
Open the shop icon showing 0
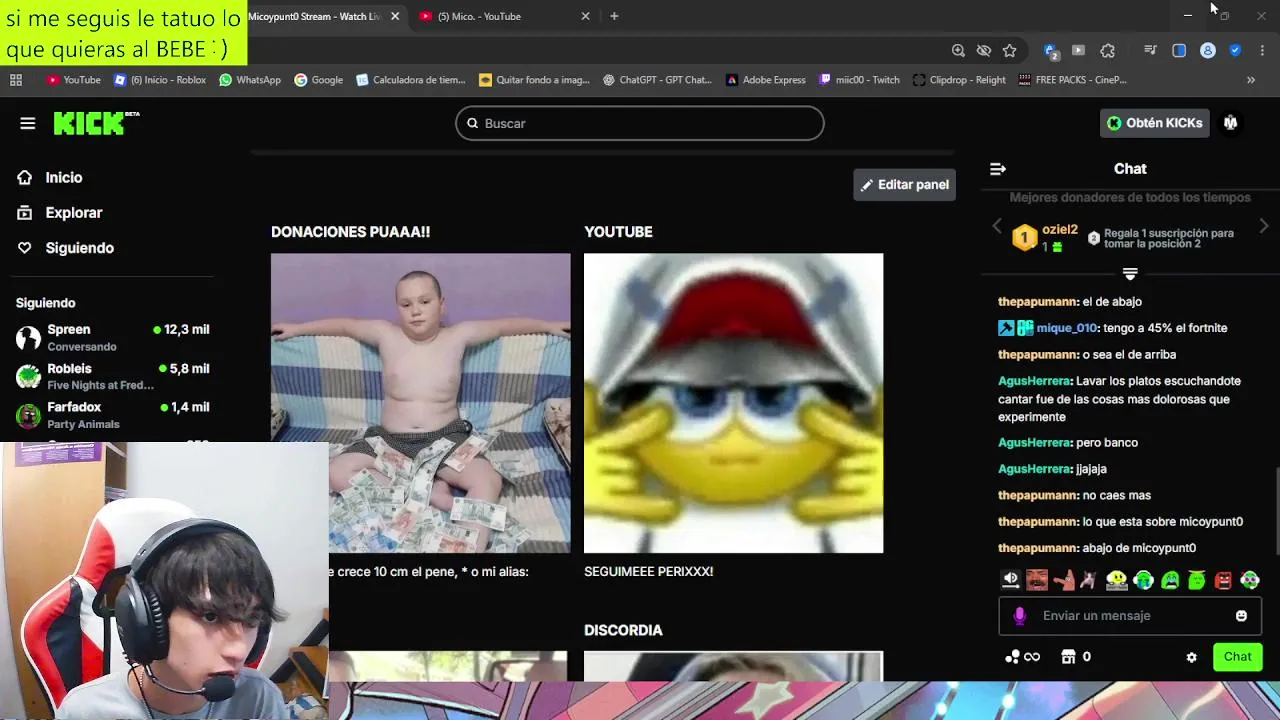coord(1076,657)
